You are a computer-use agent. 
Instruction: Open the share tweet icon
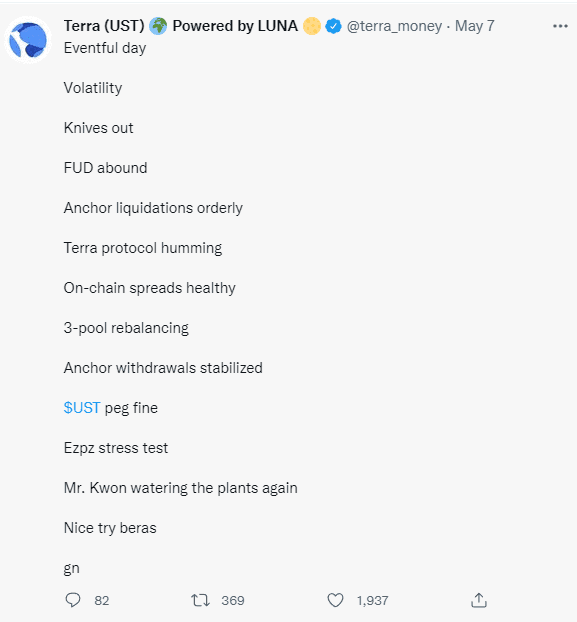(x=479, y=600)
